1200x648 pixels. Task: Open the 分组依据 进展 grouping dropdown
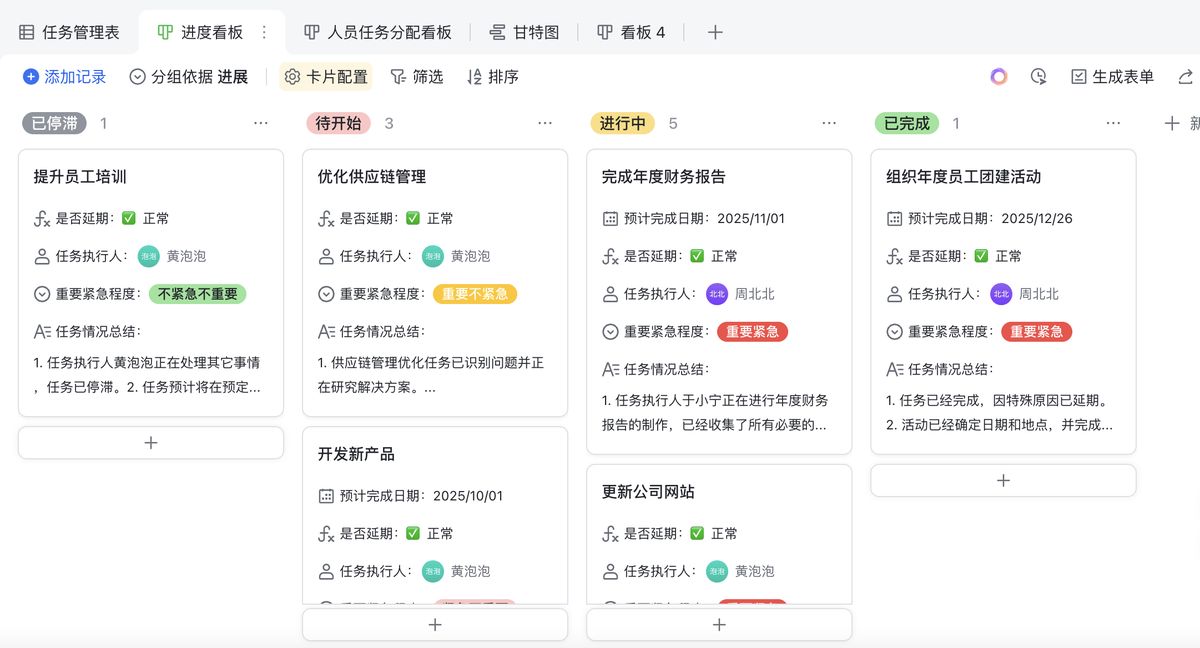pos(189,77)
